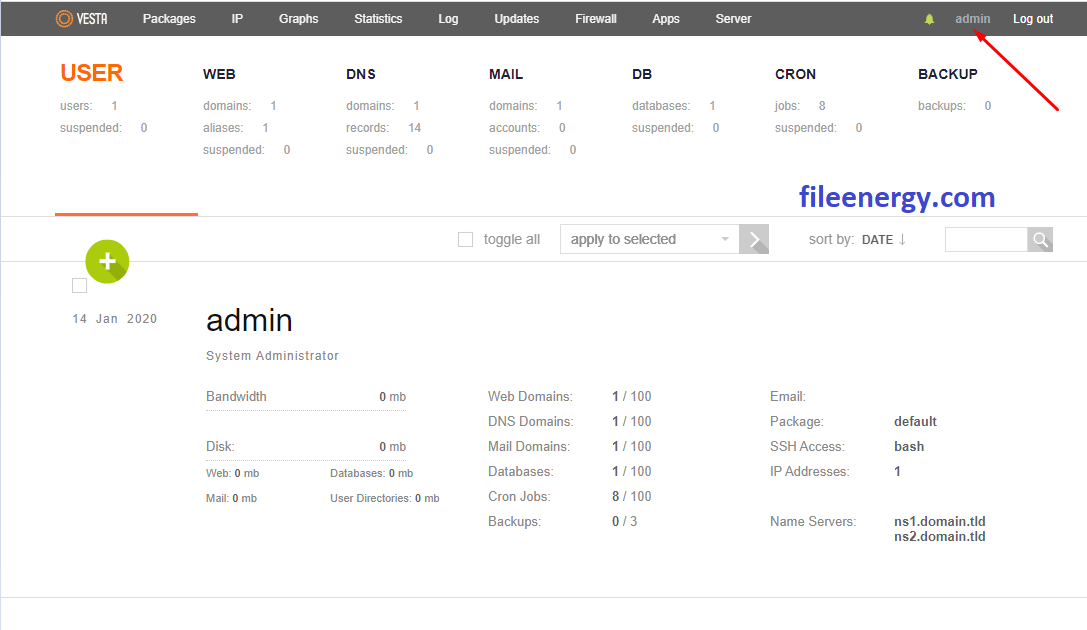Switch to the DNS tab

click(x=361, y=74)
